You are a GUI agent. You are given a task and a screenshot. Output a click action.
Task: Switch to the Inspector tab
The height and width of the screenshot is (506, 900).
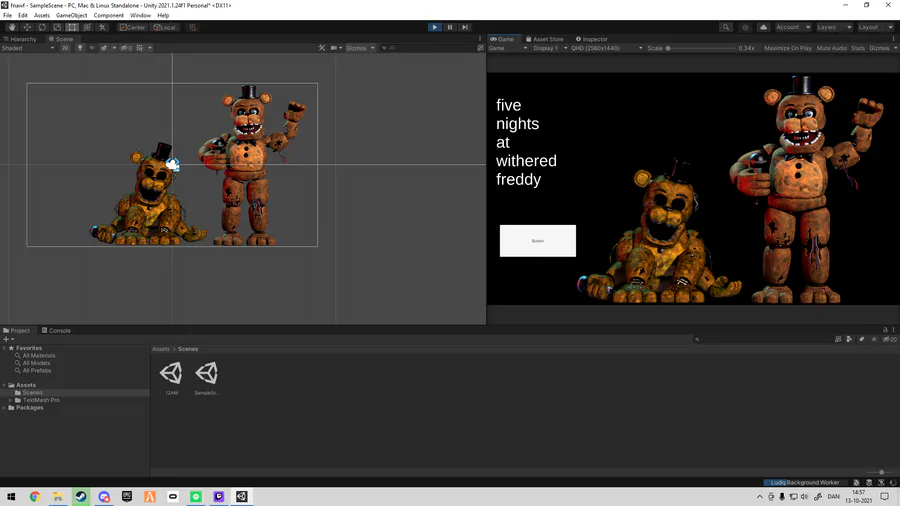(x=592, y=39)
